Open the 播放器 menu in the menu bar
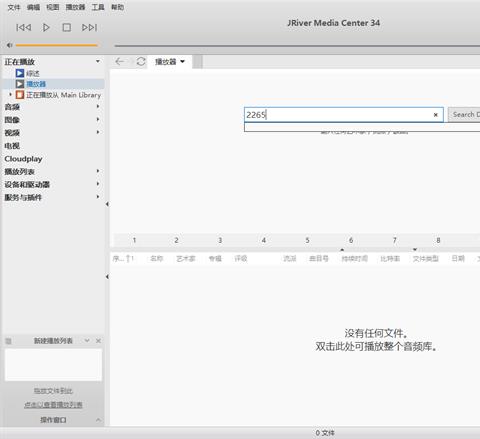Screen dimensions: 480x439 pos(75,7)
